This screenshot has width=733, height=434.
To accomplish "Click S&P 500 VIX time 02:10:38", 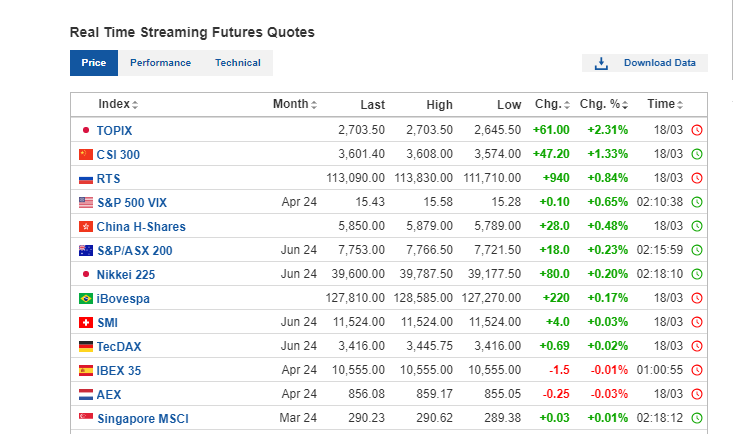I will click(660, 202).
